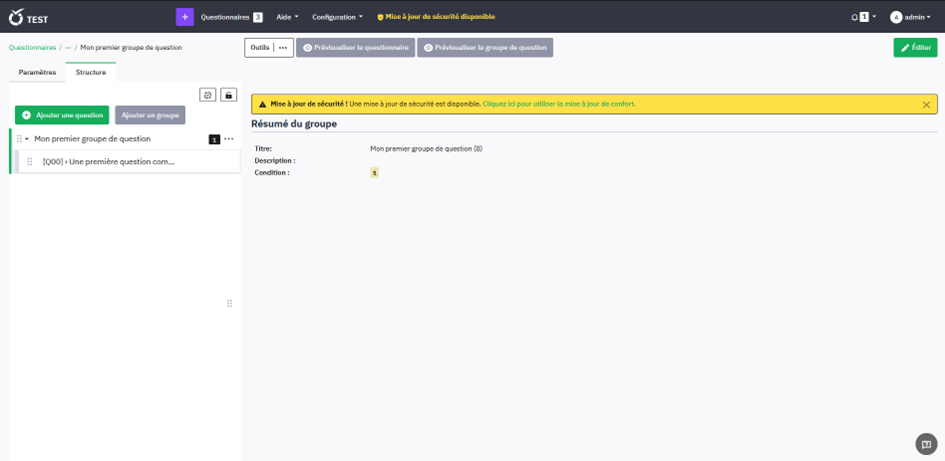945x461 pixels.
Task: Open the Questionnaires menu item
Action: click(225, 17)
